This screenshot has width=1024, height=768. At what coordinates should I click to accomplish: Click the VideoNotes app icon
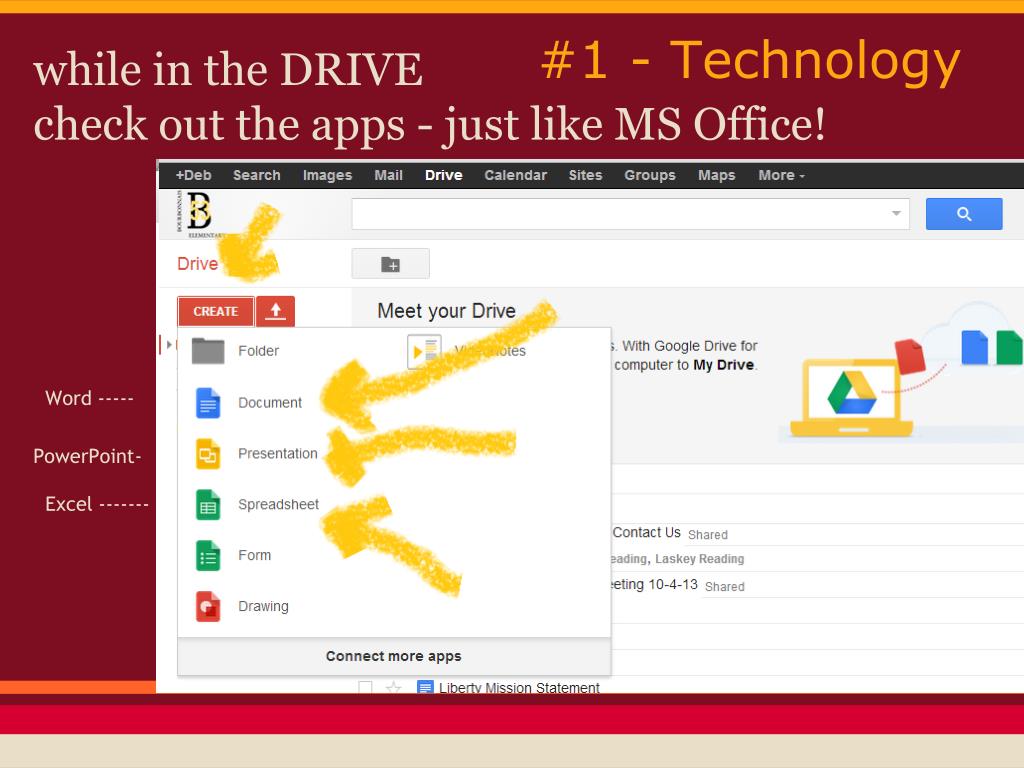coord(424,351)
